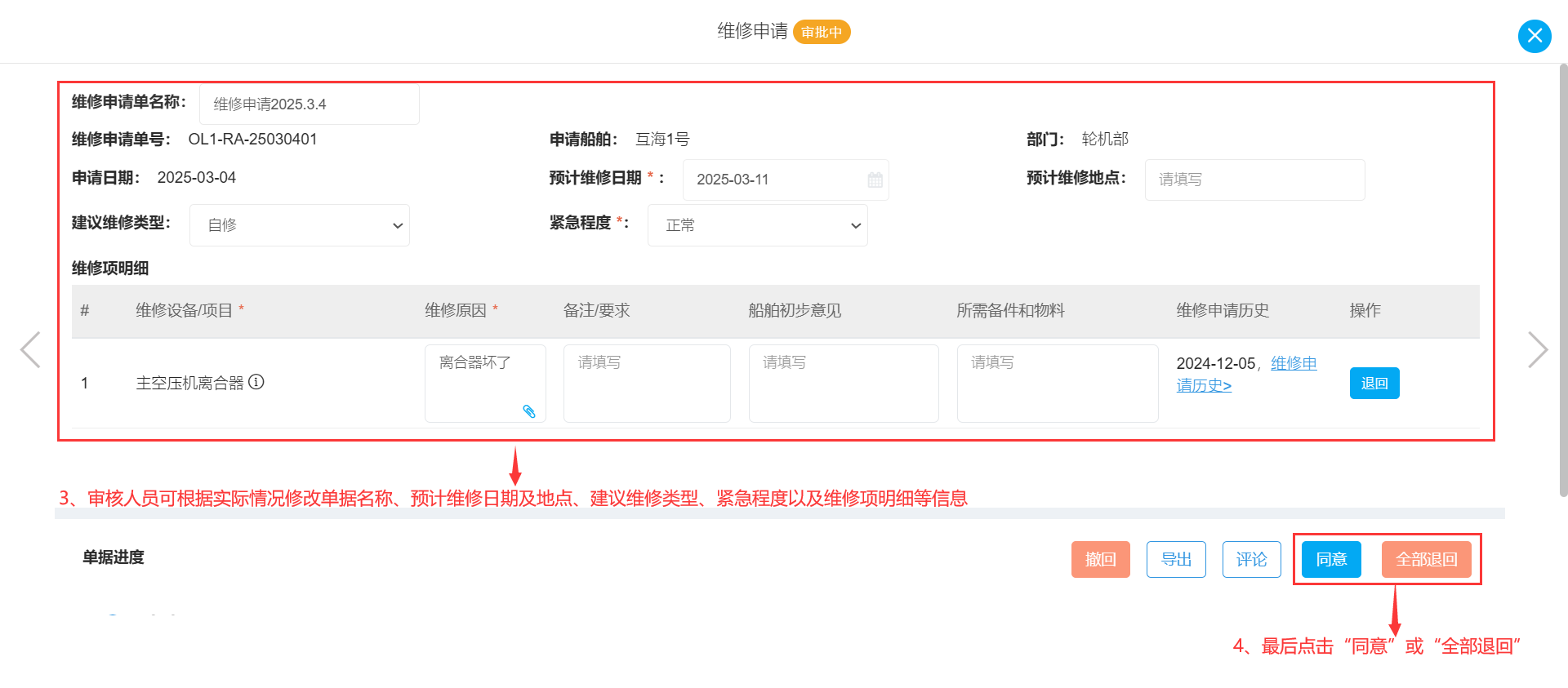Click the 同意 button
Image resolution: width=1568 pixels, height=688 pixels.
(1331, 560)
